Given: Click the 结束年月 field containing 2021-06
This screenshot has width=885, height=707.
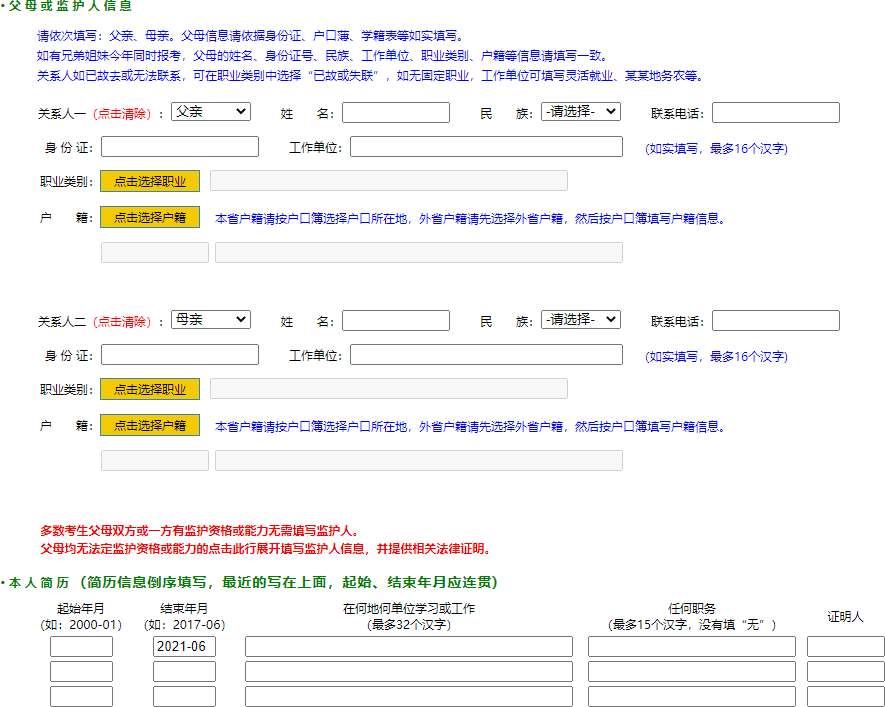Looking at the screenshot, I should 184,647.
